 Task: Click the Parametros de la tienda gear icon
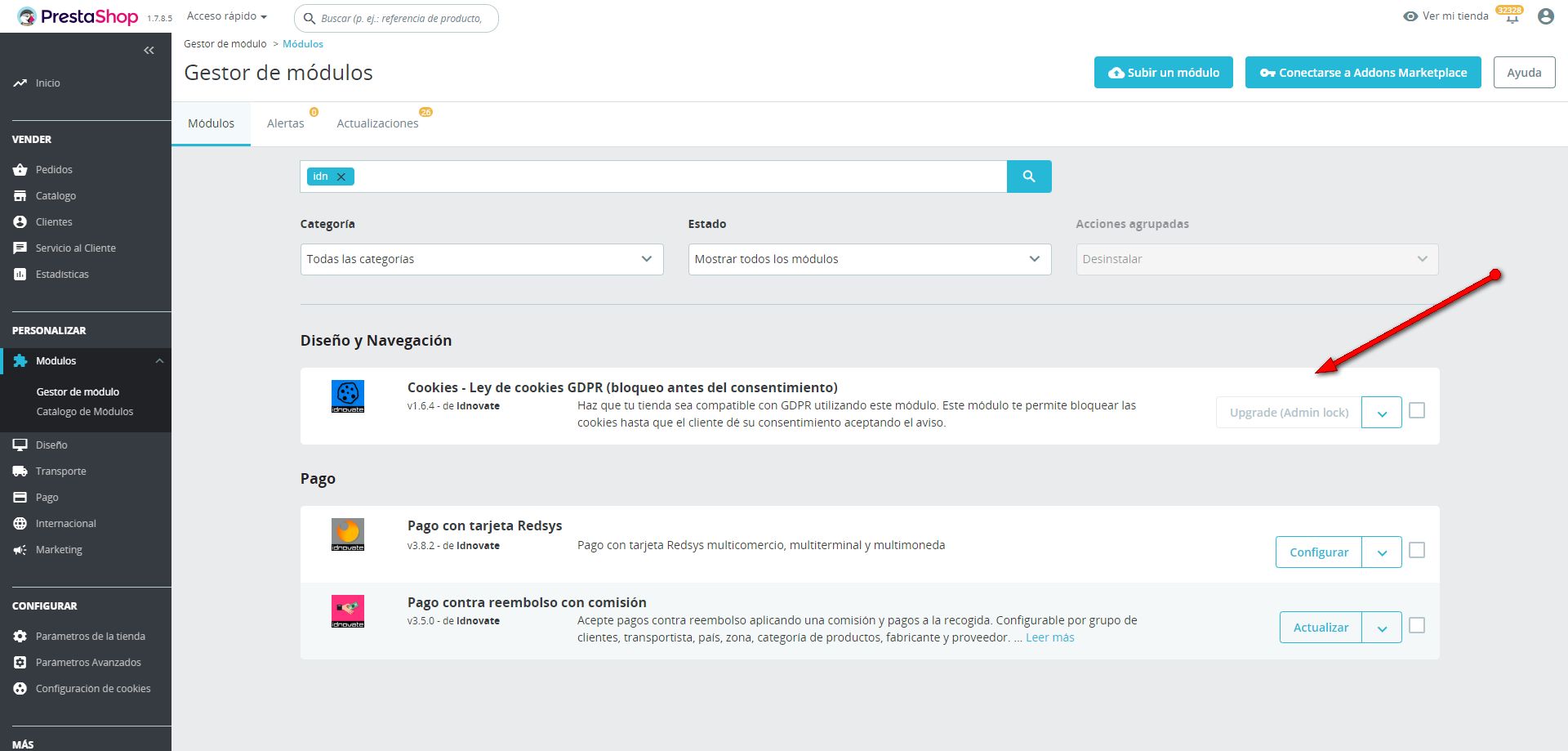click(20, 637)
